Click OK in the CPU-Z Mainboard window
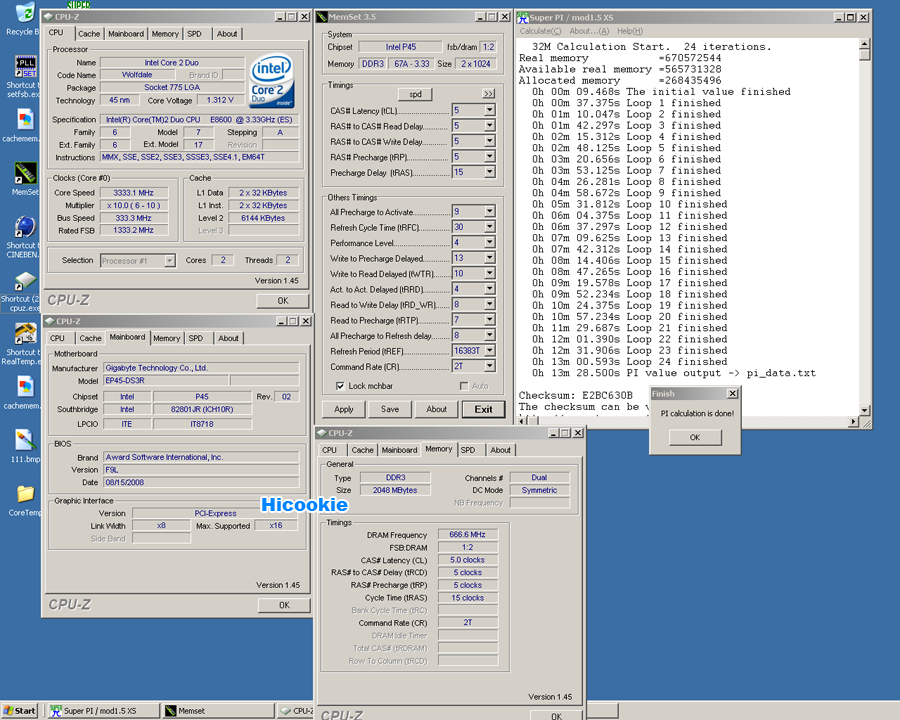Viewport: 900px width, 720px height. coord(284,605)
